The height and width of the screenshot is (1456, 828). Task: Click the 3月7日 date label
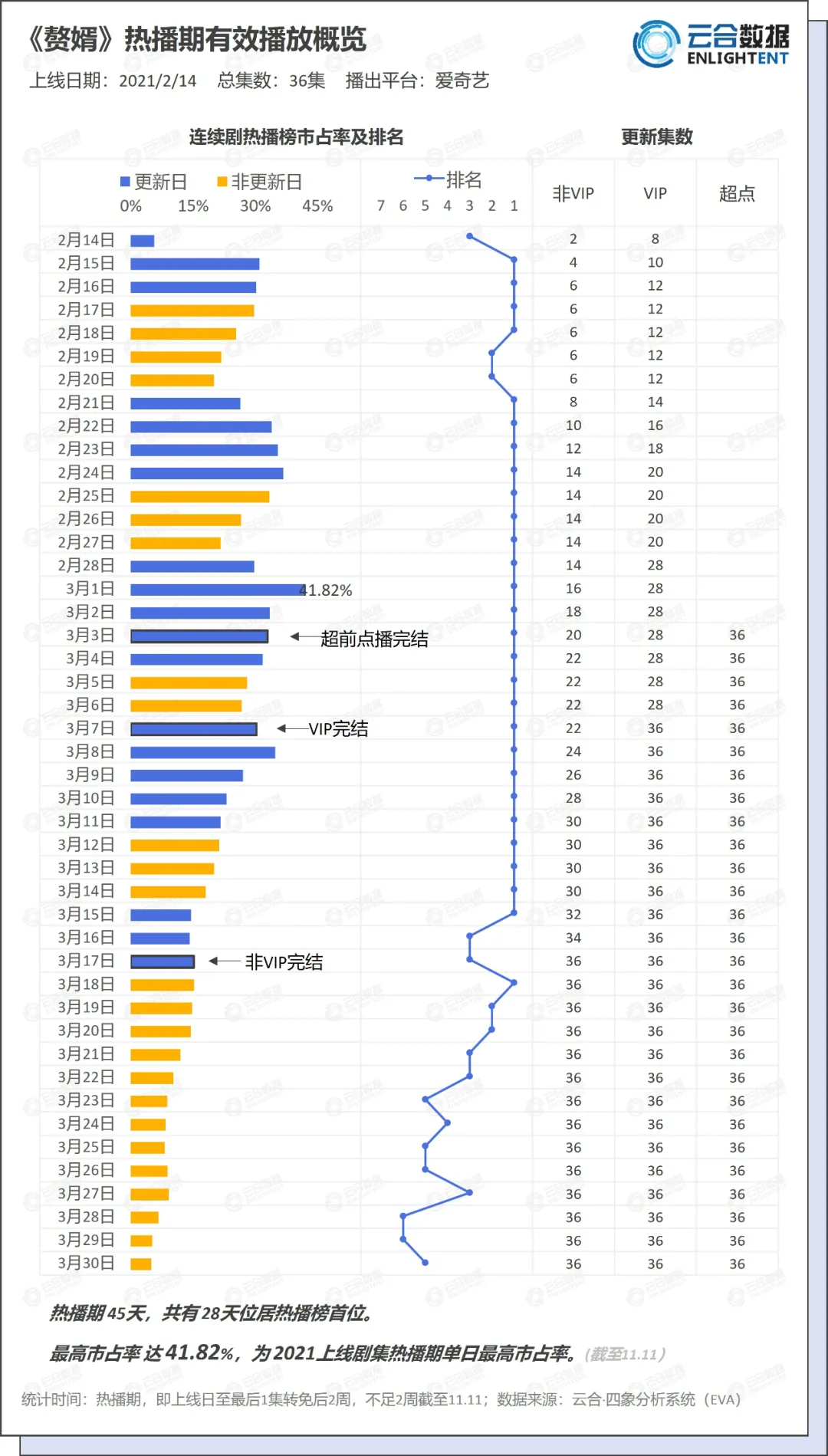[x=90, y=728]
